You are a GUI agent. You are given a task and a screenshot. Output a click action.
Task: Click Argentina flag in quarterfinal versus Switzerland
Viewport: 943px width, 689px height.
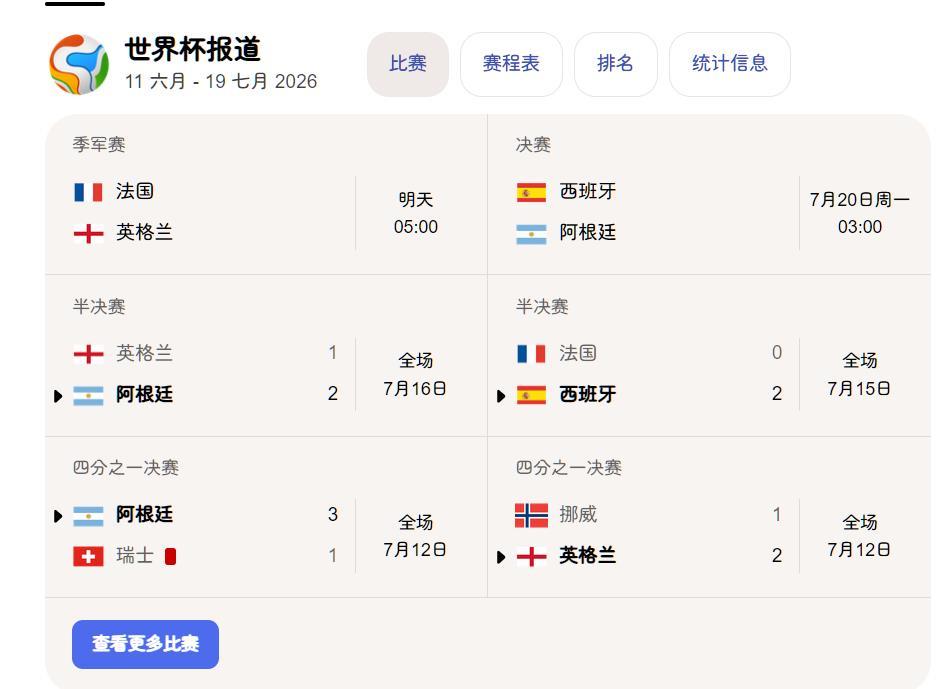click(88, 515)
